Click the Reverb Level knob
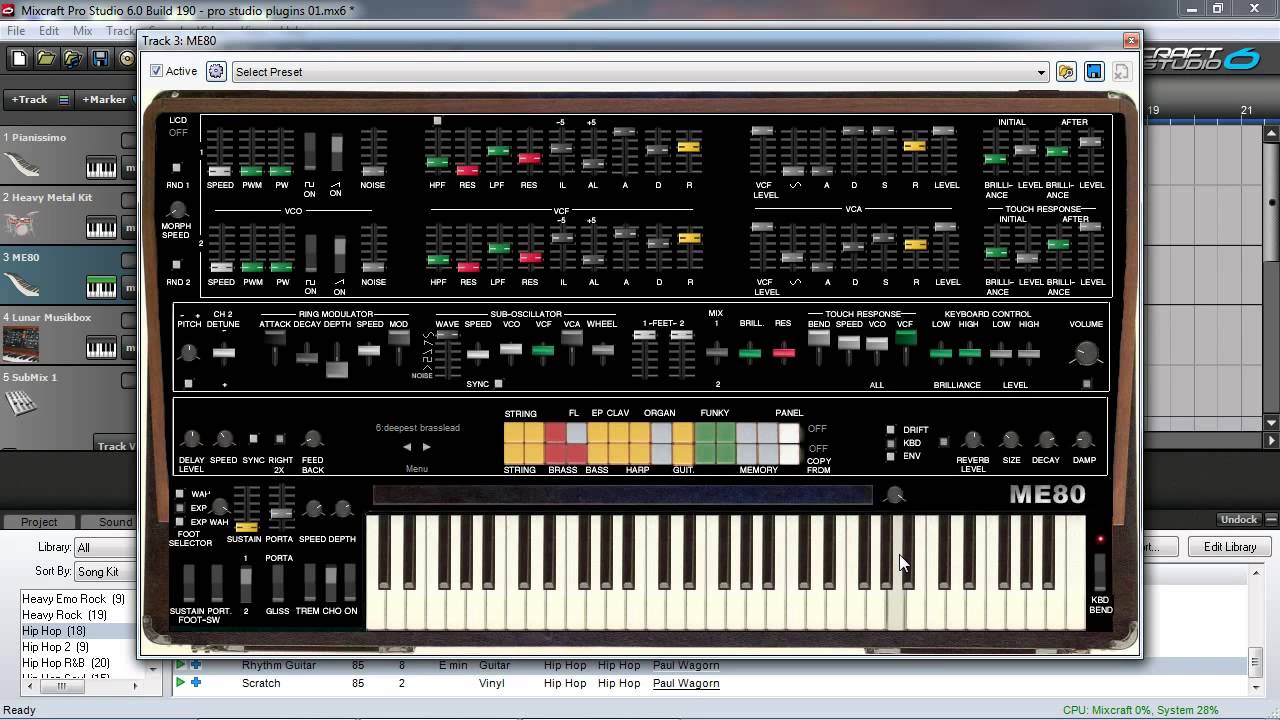The height and width of the screenshot is (720, 1280). [x=972, y=440]
